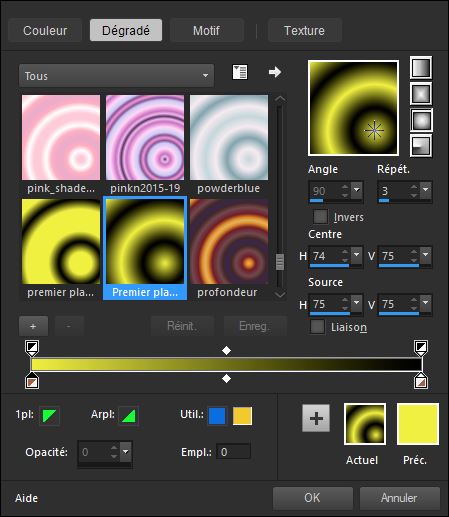Viewport: 449px width, 517px height.
Task: Select the sunburst gradient style icon
Action: (x=421, y=120)
